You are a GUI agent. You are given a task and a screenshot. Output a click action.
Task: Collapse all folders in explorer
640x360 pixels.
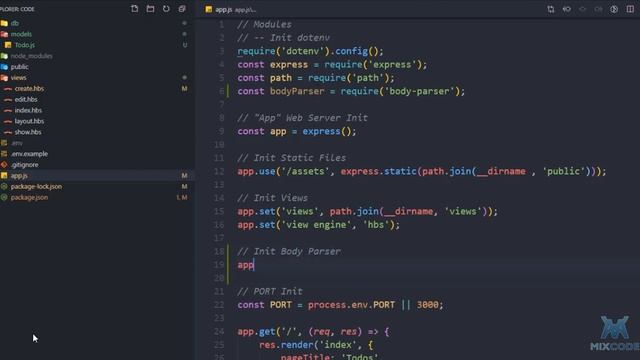182,9
